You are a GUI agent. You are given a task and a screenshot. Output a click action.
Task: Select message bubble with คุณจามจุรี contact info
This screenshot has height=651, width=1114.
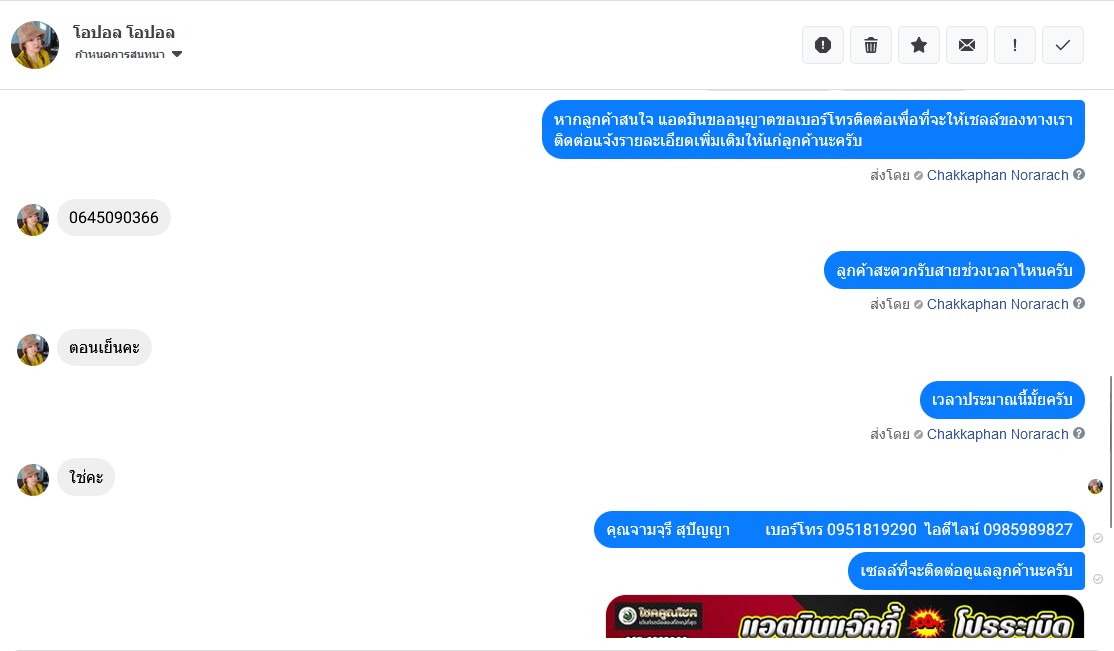pyautogui.click(x=839, y=529)
